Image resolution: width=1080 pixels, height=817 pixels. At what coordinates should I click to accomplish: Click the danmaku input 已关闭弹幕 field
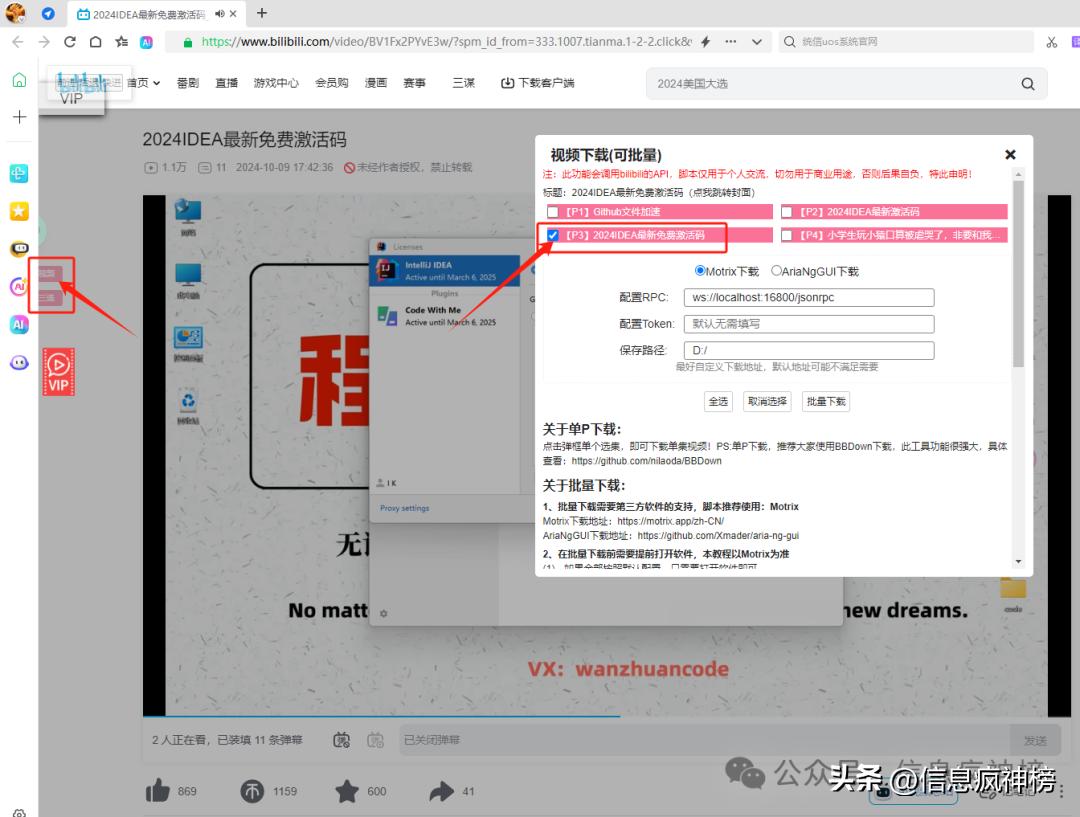(703, 740)
